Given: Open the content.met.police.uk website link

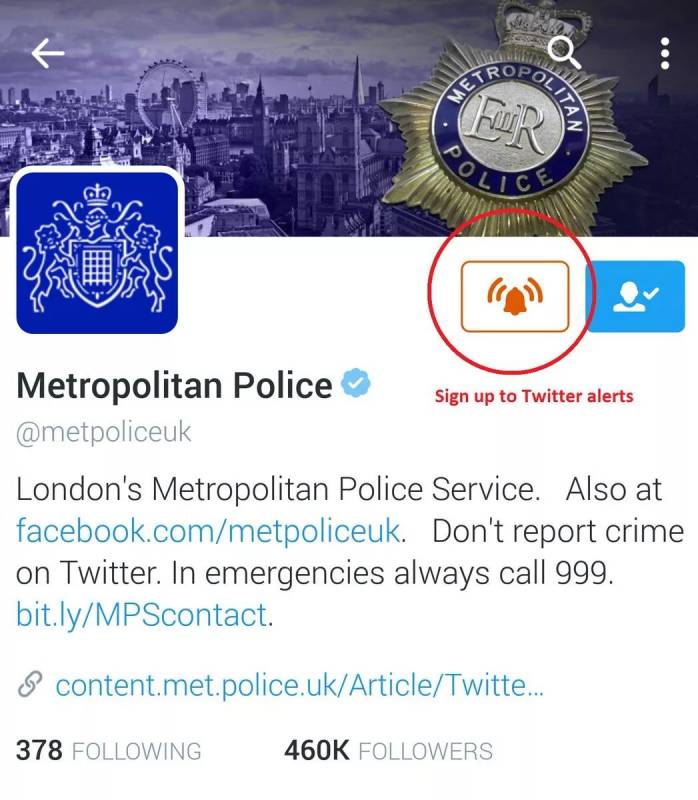Looking at the screenshot, I should (x=300, y=685).
